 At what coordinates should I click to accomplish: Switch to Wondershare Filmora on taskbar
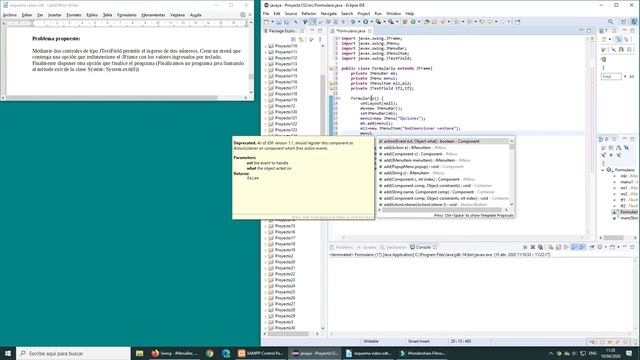pyautogui.click(x=422, y=353)
